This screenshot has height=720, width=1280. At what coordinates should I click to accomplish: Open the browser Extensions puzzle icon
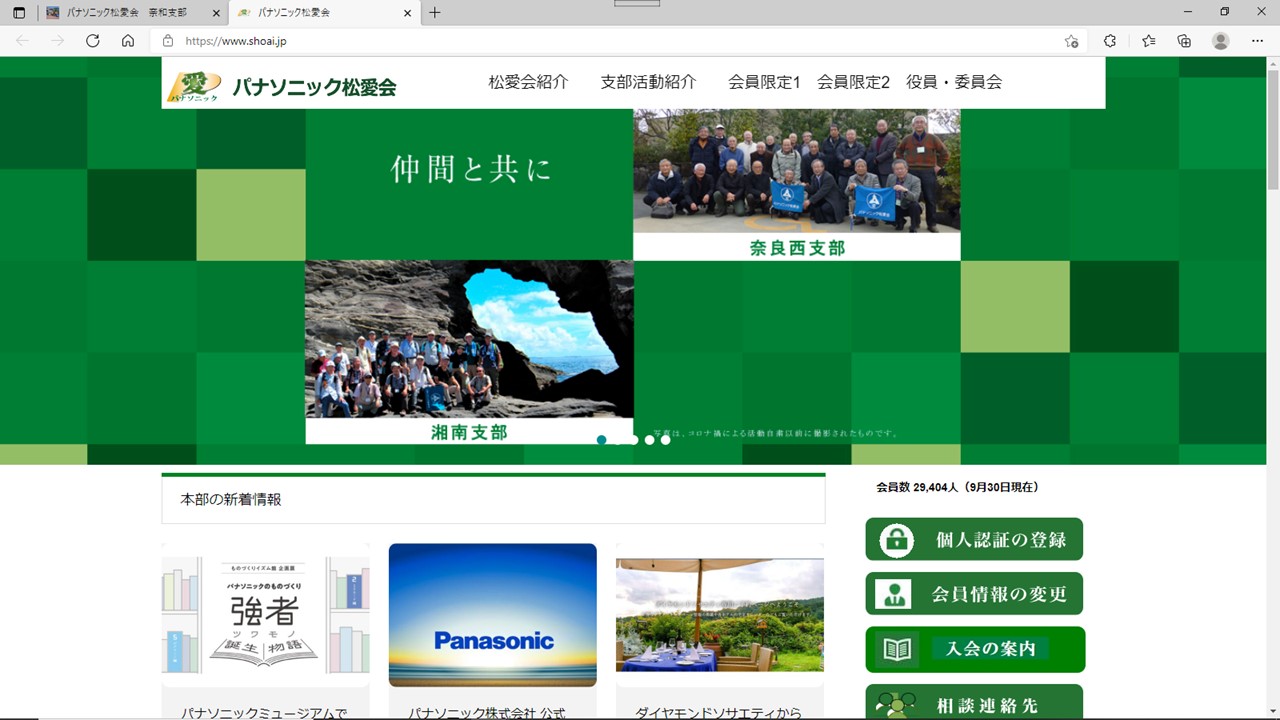[1110, 41]
